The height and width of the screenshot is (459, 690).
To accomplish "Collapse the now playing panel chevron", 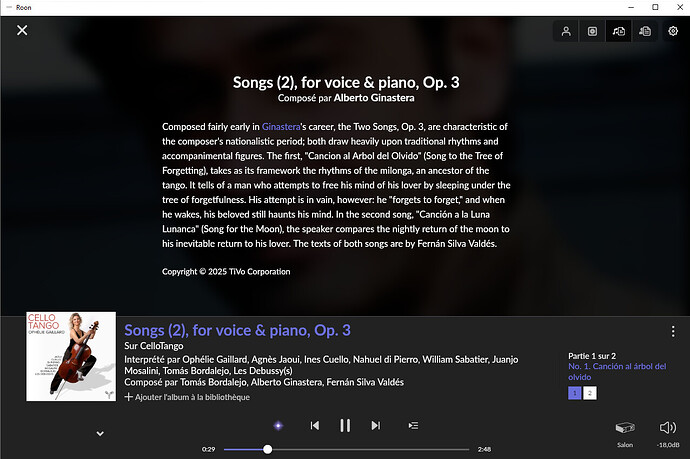I will [100, 433].
